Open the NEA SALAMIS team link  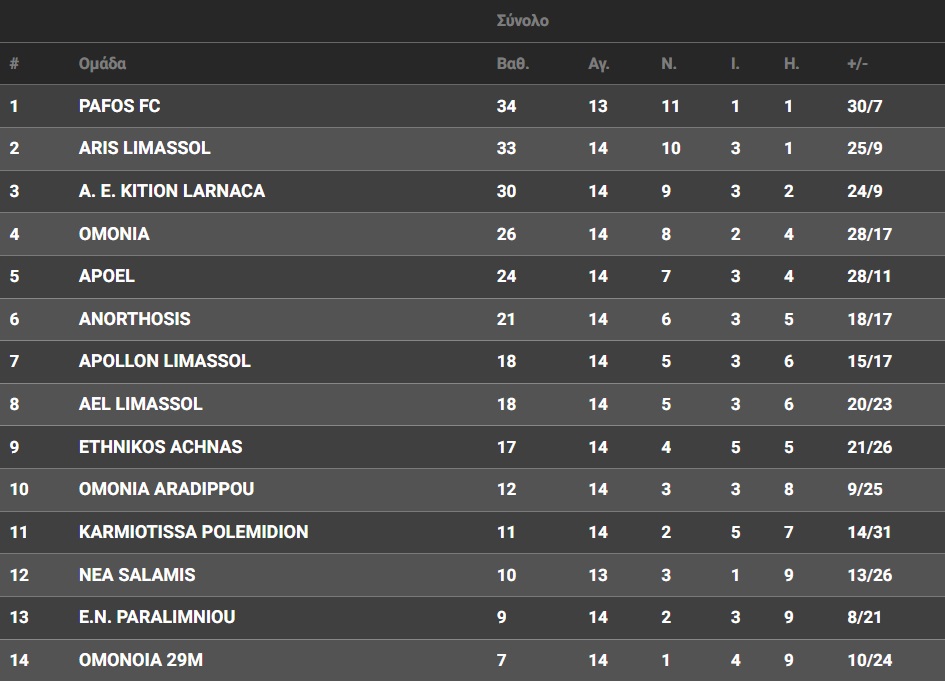tap(137, 575)
